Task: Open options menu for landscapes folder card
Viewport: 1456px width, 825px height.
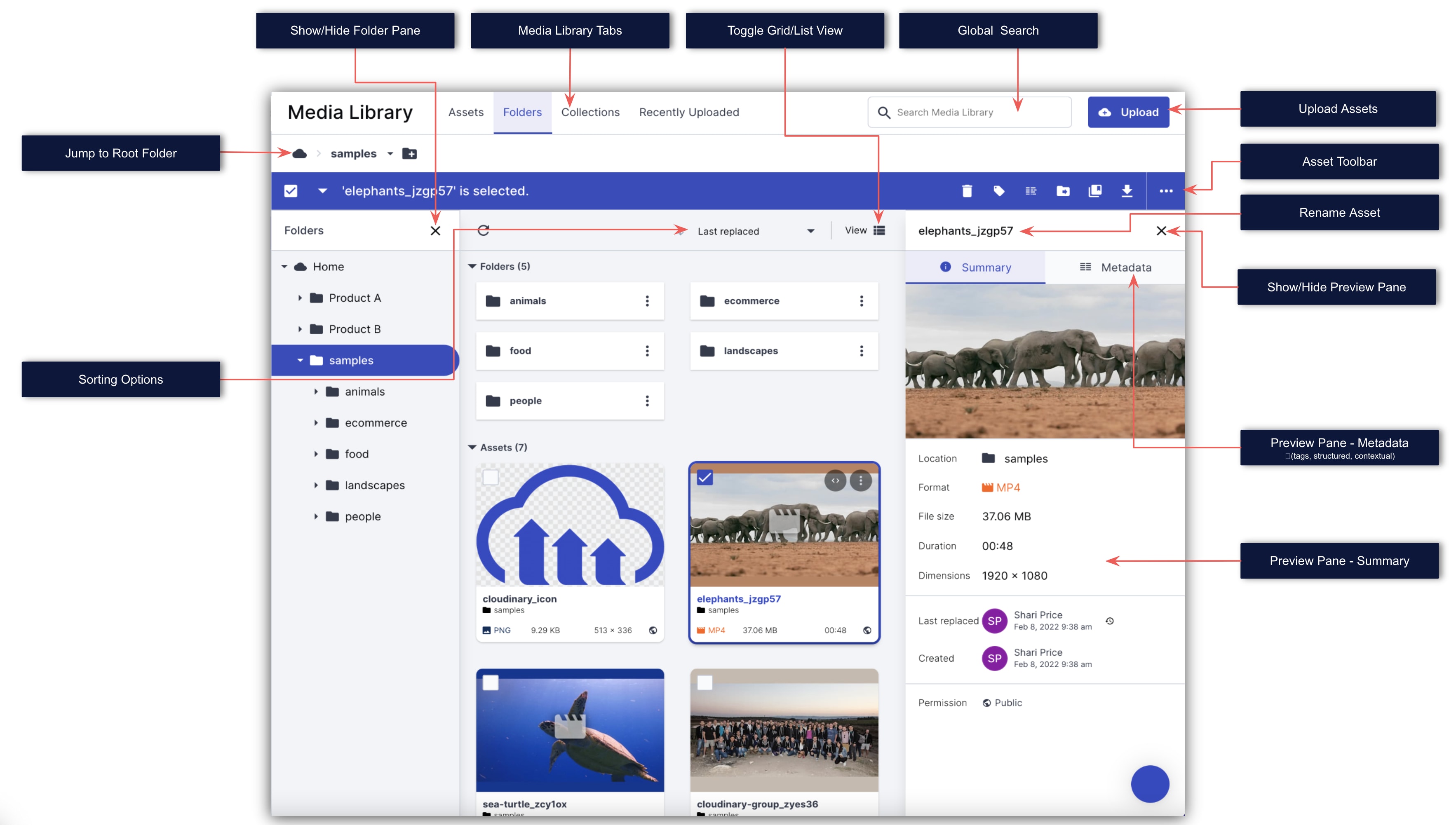Action: coord(862,351)
